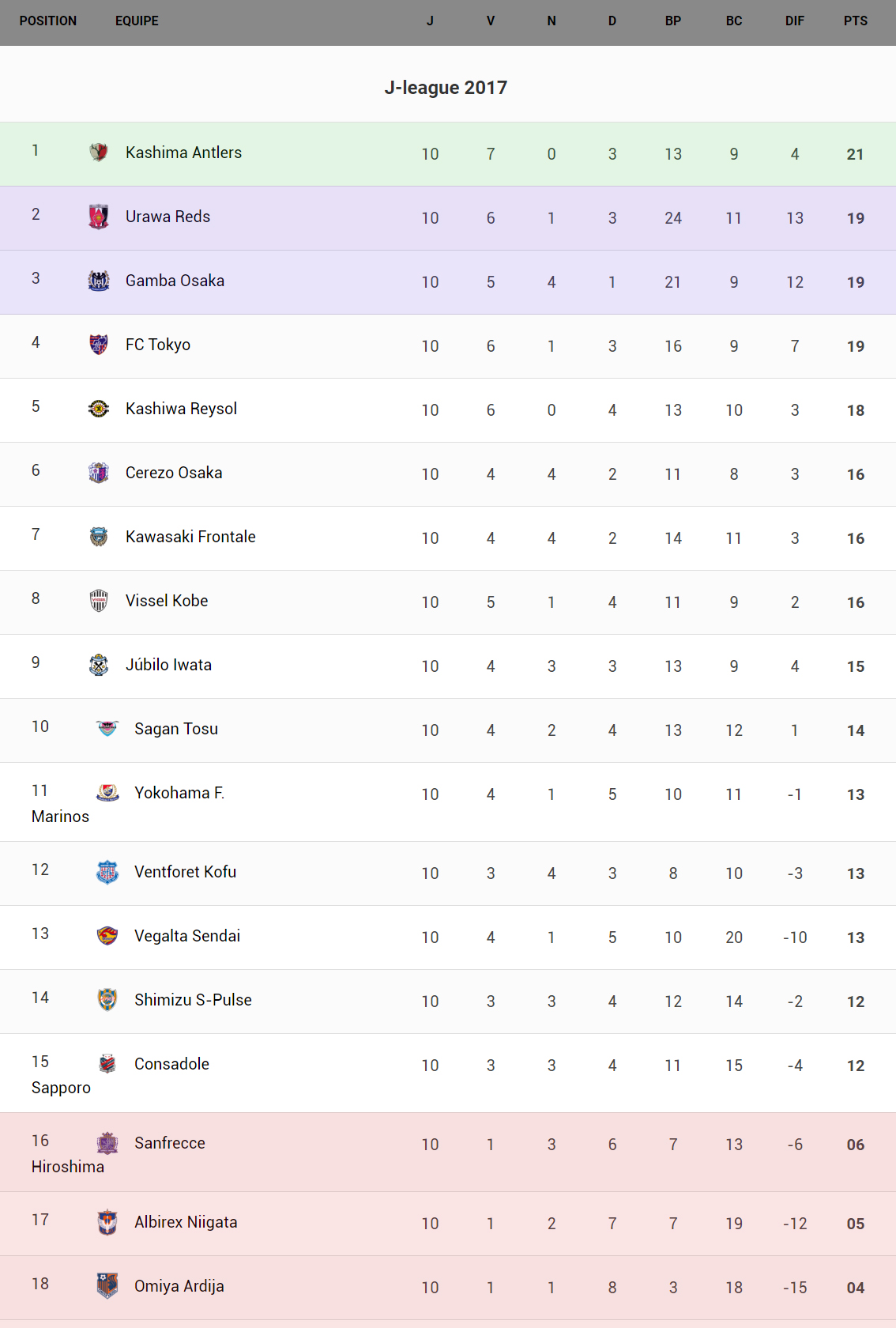Click the Omiya Ardija team badge
Image resolution: width=896 pixels, height=1328 pixels.
tap(107, 1286)
